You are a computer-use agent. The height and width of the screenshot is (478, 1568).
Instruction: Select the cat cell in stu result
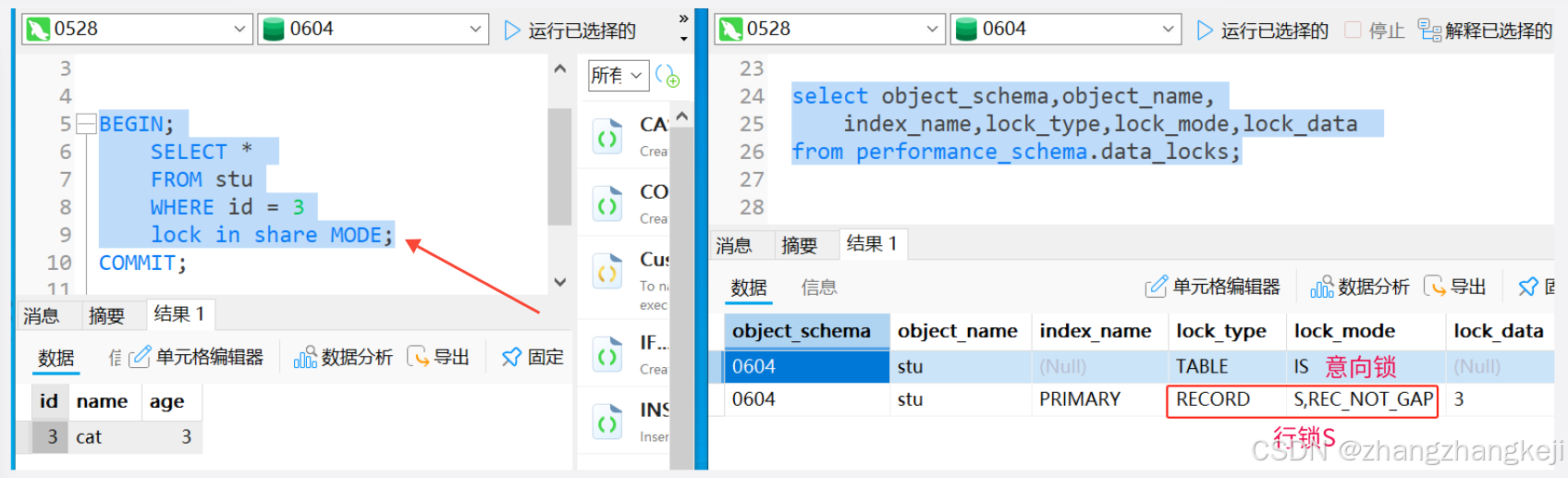pyautogui.click(x=104, y=436)
